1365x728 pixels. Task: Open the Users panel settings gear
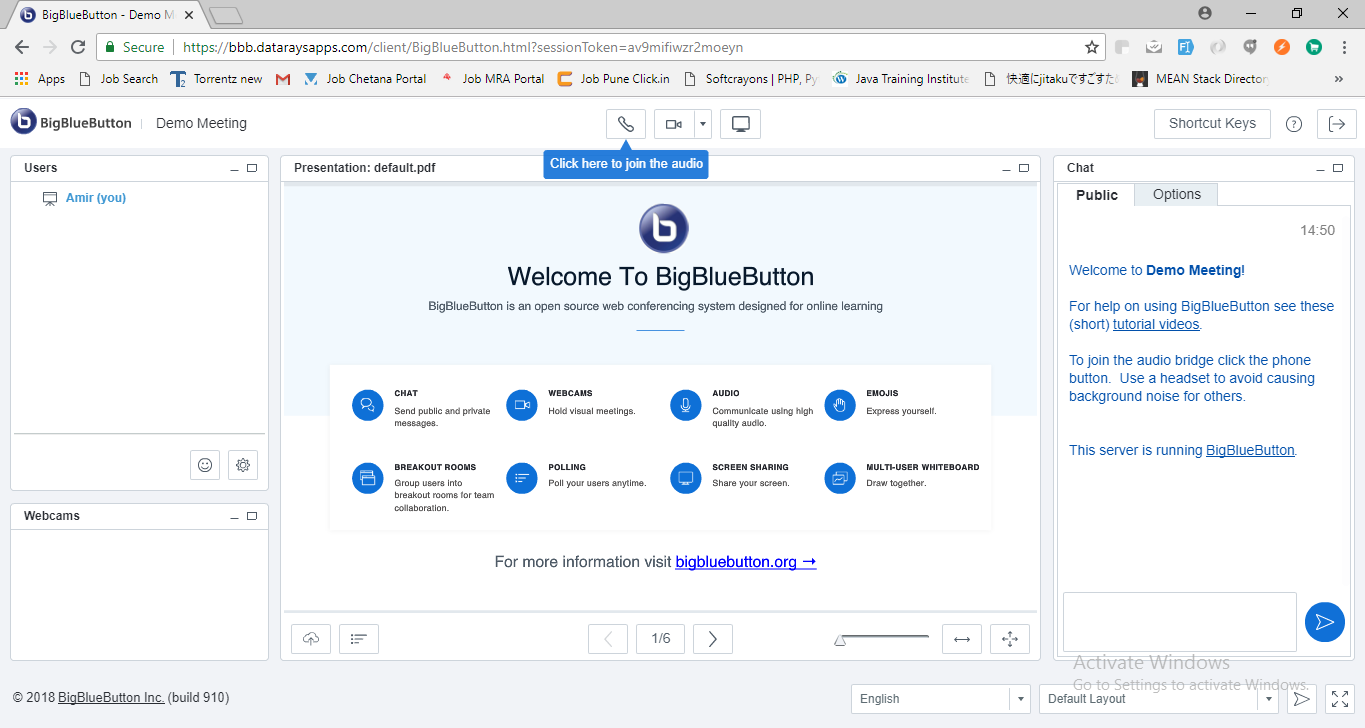coord(243,464)
